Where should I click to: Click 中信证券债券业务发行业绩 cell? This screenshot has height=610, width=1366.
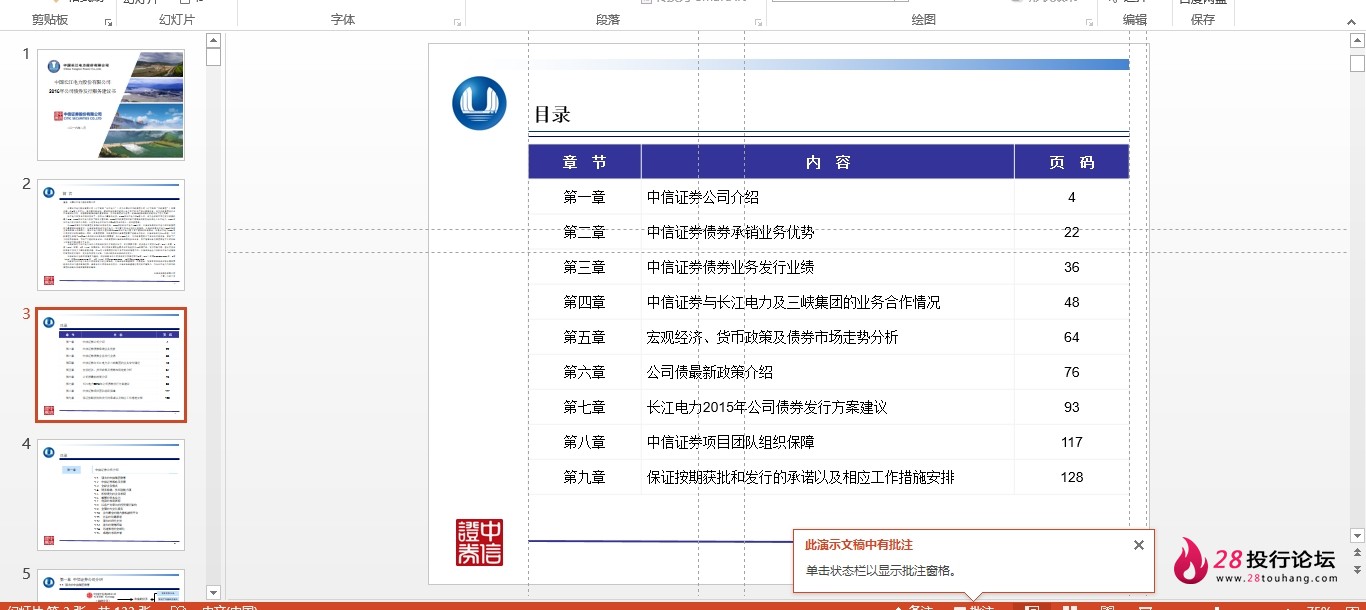click(x=828, y=267)
